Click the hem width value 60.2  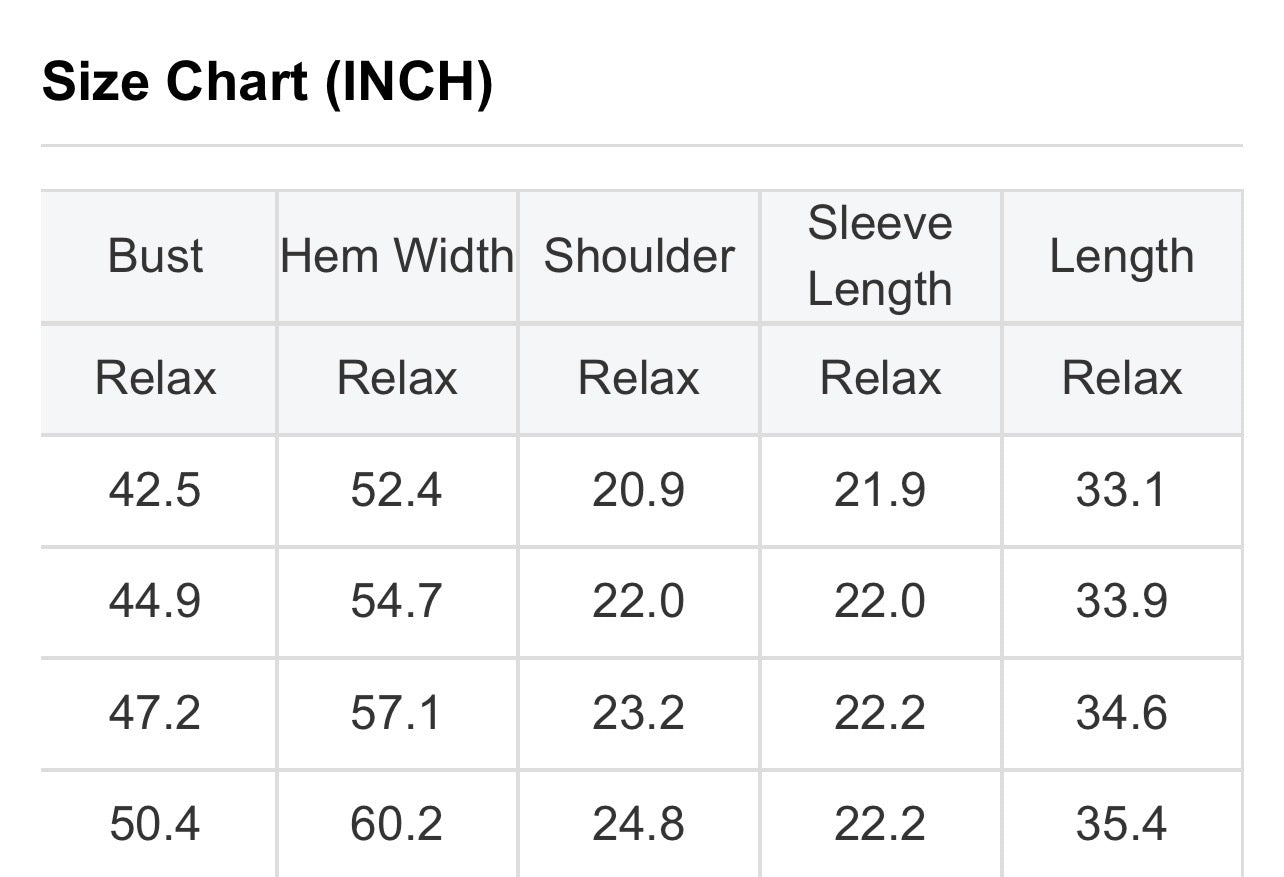[x=396, y=825]
